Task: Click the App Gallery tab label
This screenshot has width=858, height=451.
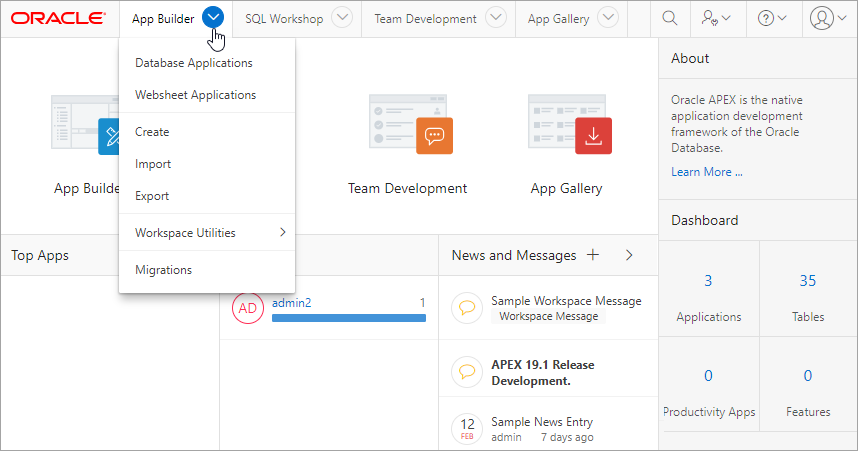Action: 558,19
